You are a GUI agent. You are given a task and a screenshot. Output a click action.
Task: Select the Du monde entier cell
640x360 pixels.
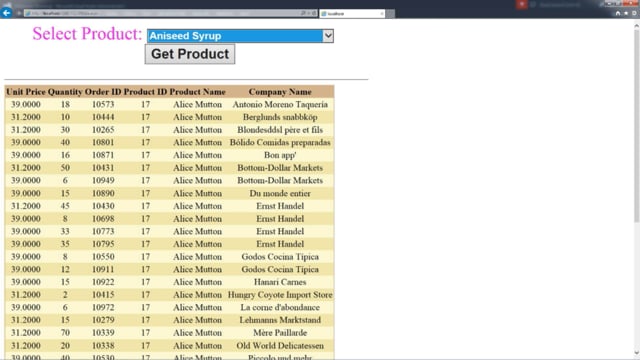coord(280,193)
